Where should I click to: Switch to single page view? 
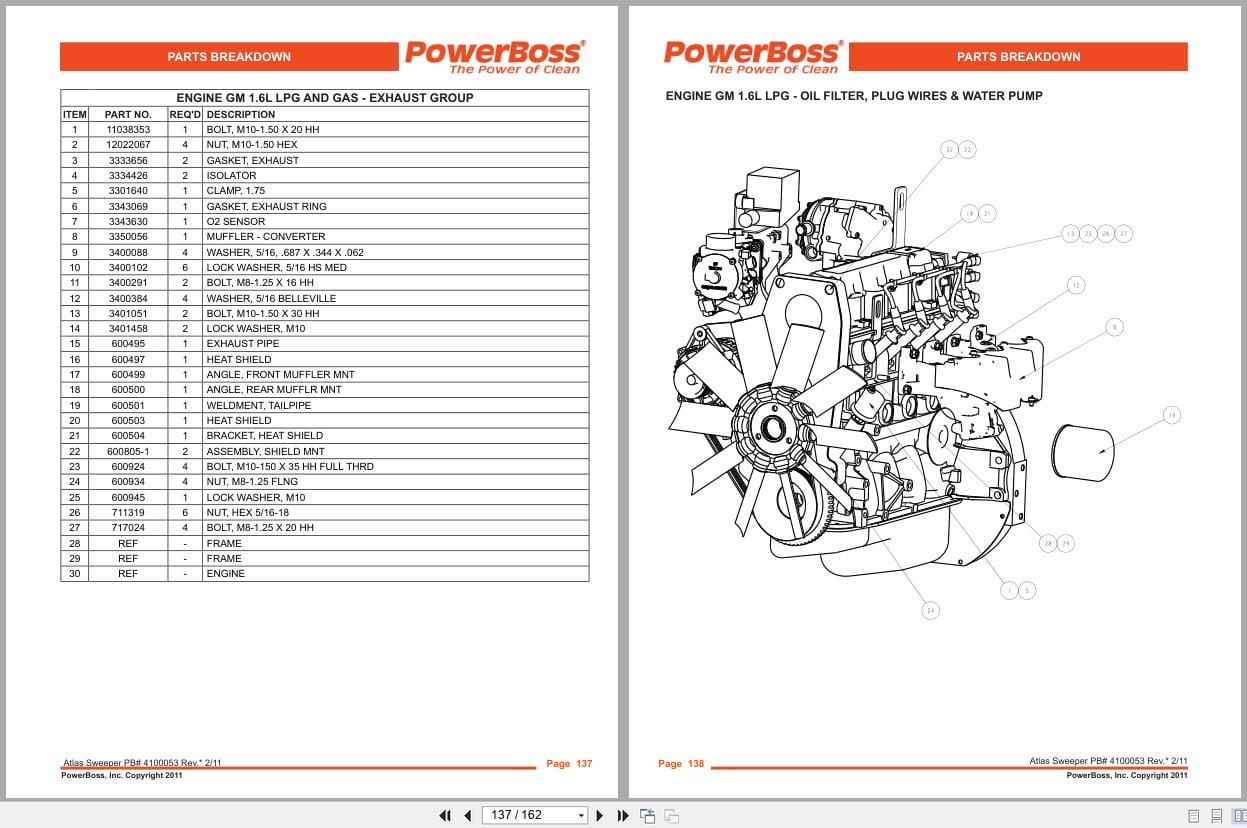point(1193,816)
